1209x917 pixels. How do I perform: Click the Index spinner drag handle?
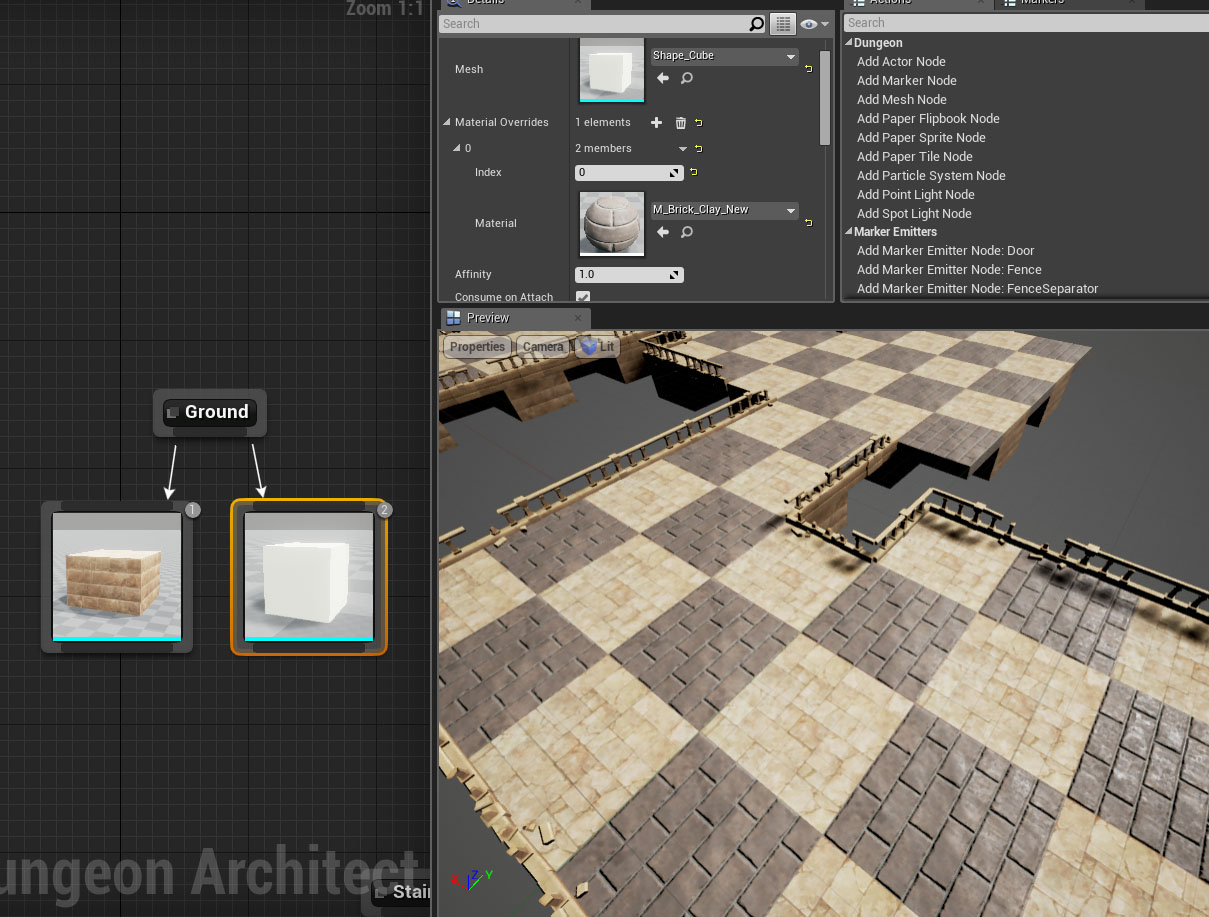pos(675,173)
